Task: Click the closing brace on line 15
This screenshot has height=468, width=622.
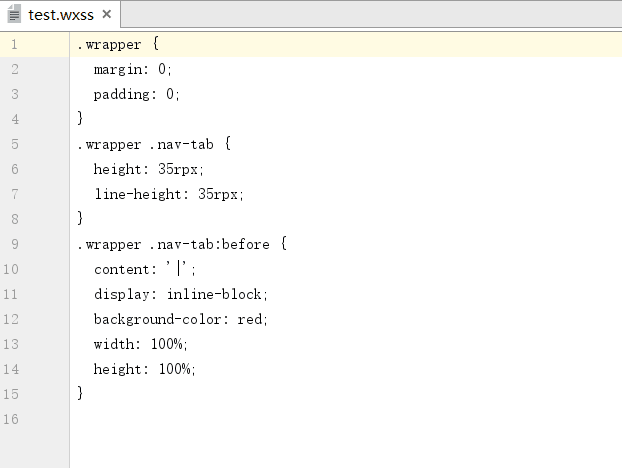Action: pos(81,393)
